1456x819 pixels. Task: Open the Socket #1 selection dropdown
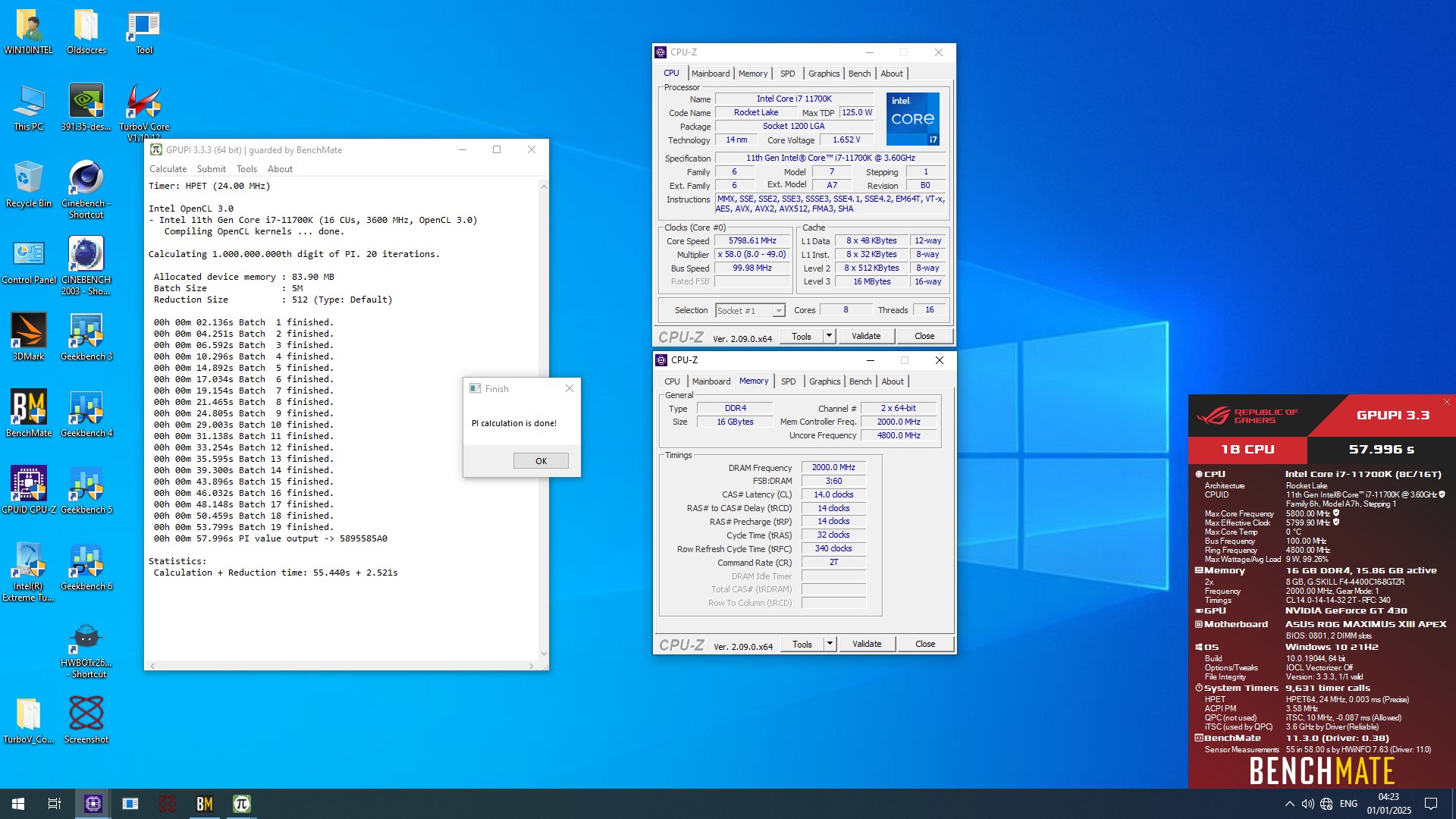tap(749, 311)
